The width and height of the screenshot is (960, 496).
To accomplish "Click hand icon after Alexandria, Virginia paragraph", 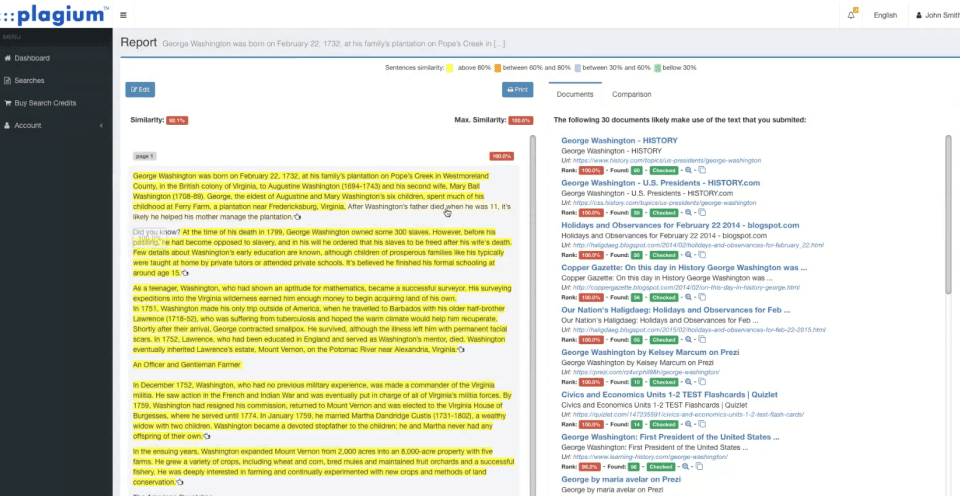I will (461, 350).
